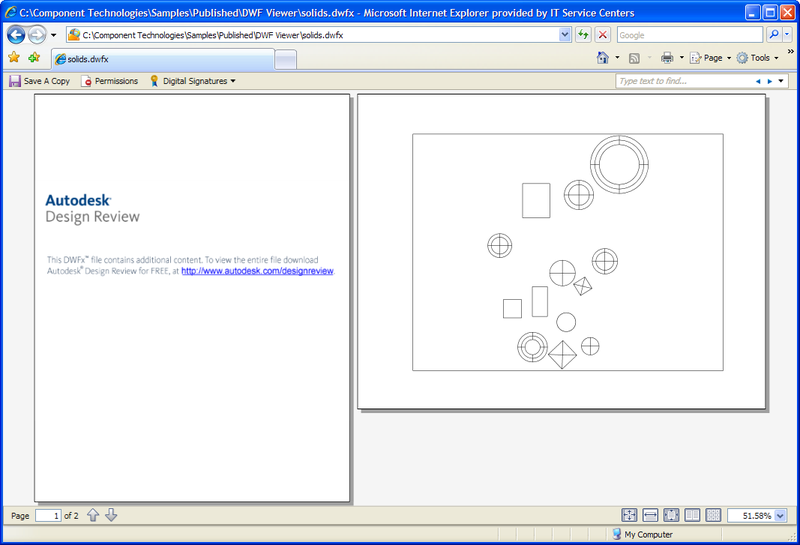This screenshot has width=800, height=545.
Task: Click the Save A Copy button
Action: (40, 81)
